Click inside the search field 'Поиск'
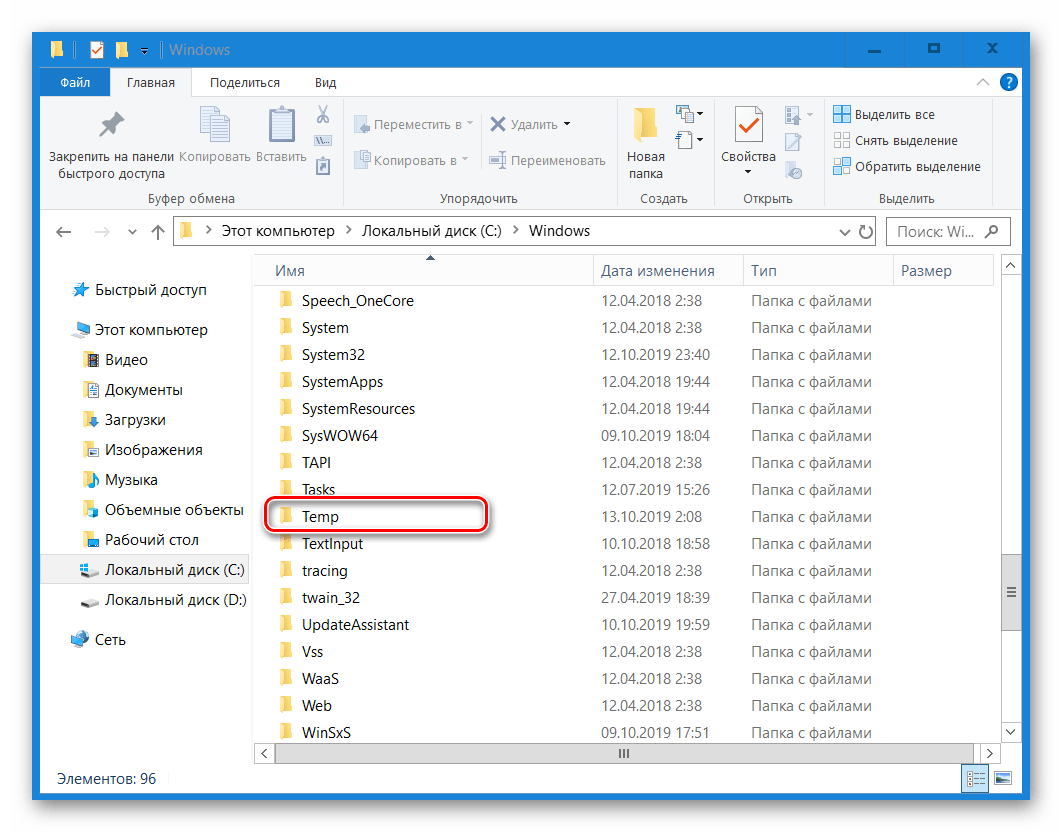Viewport: 1062px width, 832px height. [x=940, y=231]
